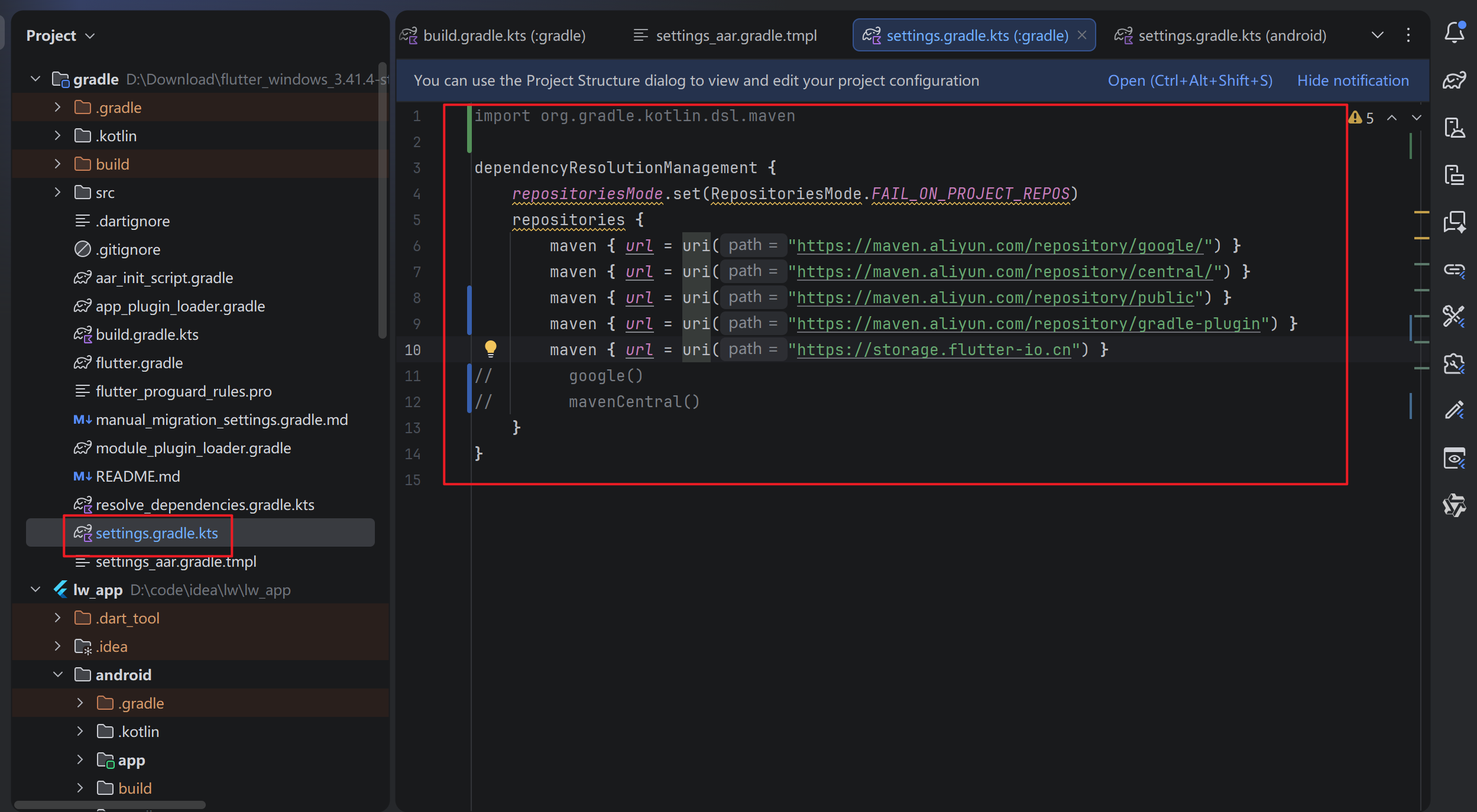Open the Device Manager icon
1477x812 pixels.
point(1454,128)
